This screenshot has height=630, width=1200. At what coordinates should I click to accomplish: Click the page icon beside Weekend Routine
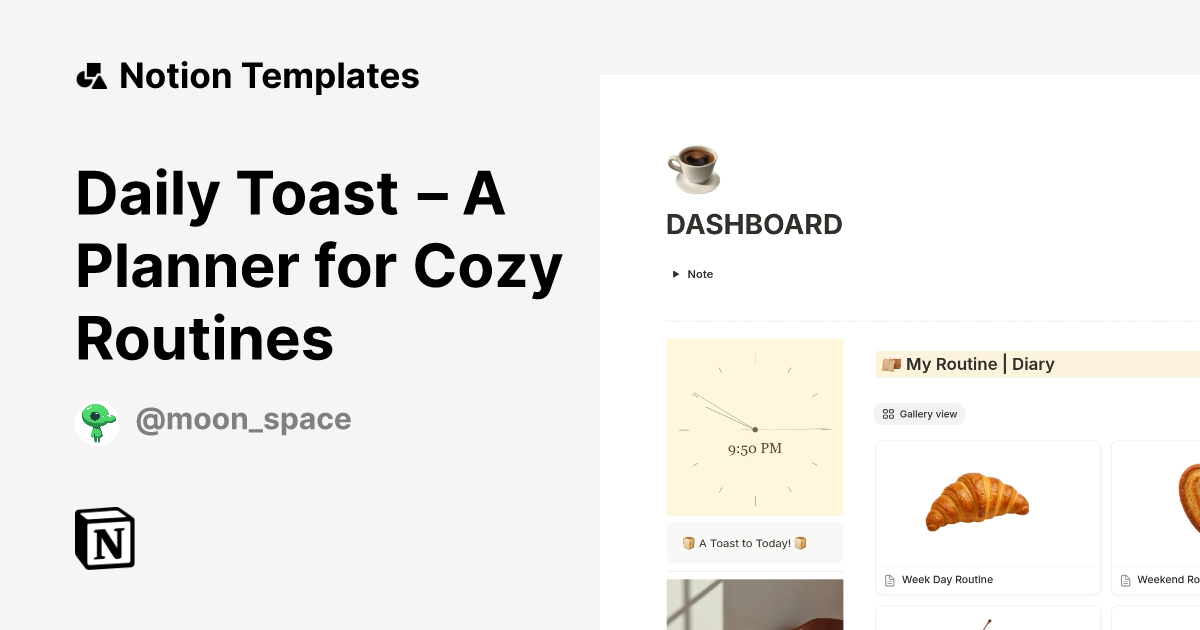pyautogui.click(x=1125, y=579)
